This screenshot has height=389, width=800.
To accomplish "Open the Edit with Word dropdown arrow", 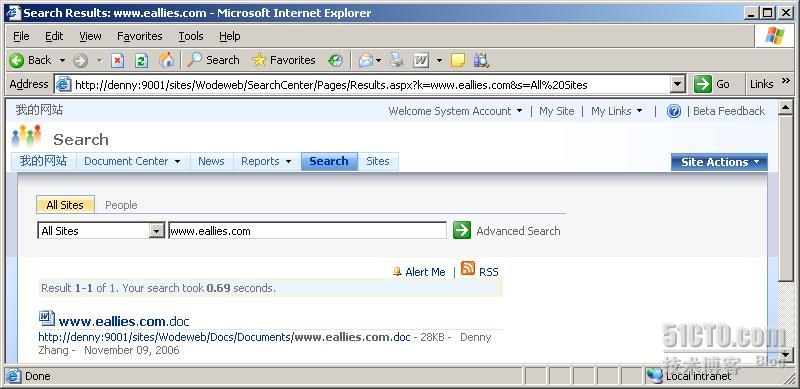I will (x=439, y=61).
